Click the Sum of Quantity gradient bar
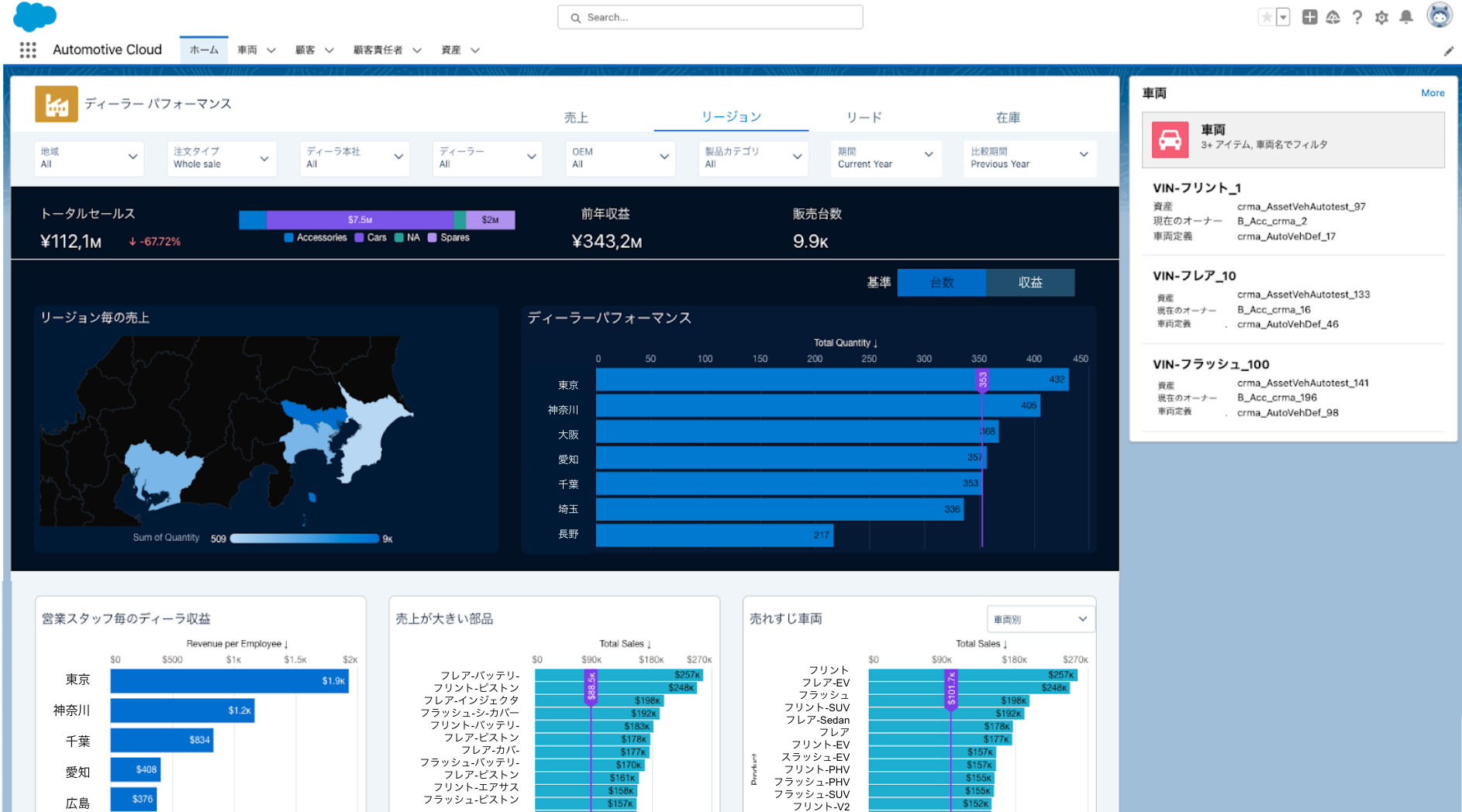This screenshot has width=1462, height=812. [x=305, y=538]
